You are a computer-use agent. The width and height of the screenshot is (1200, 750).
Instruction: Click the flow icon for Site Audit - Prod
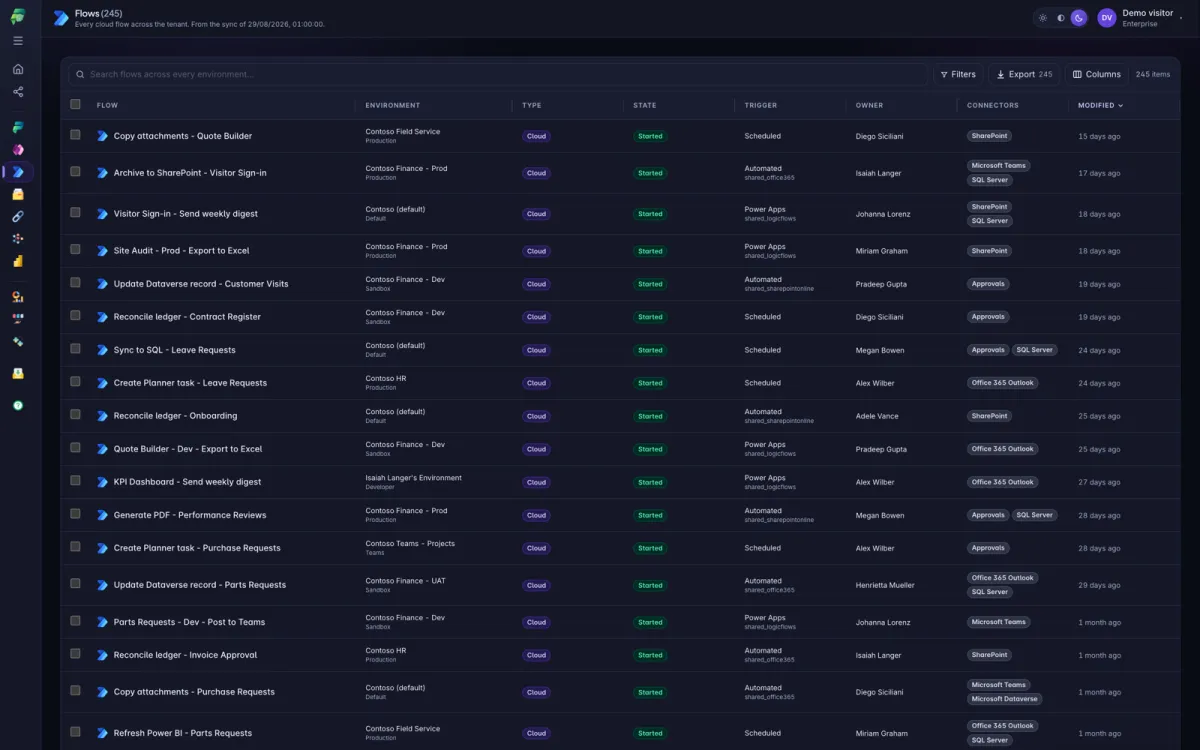102,251
